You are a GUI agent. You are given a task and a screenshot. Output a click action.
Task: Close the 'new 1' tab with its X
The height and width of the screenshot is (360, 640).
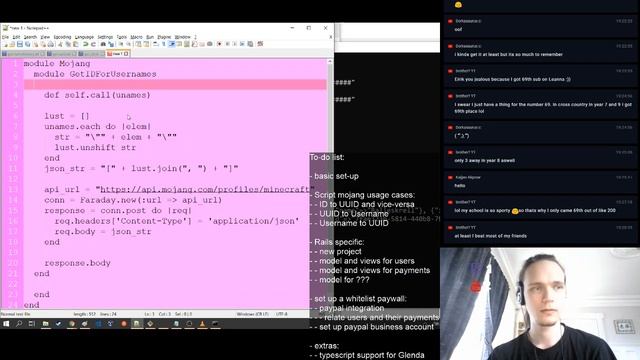tap(126, 53)
